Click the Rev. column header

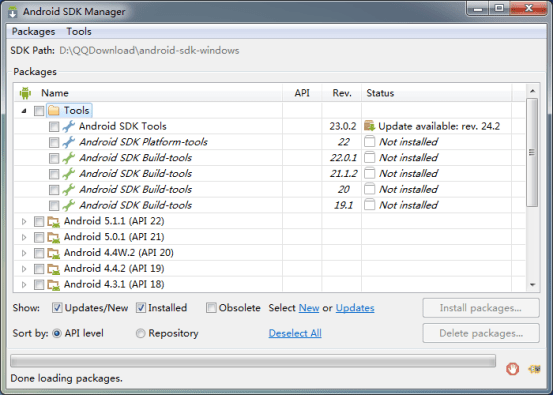click(x=342, y=93)
